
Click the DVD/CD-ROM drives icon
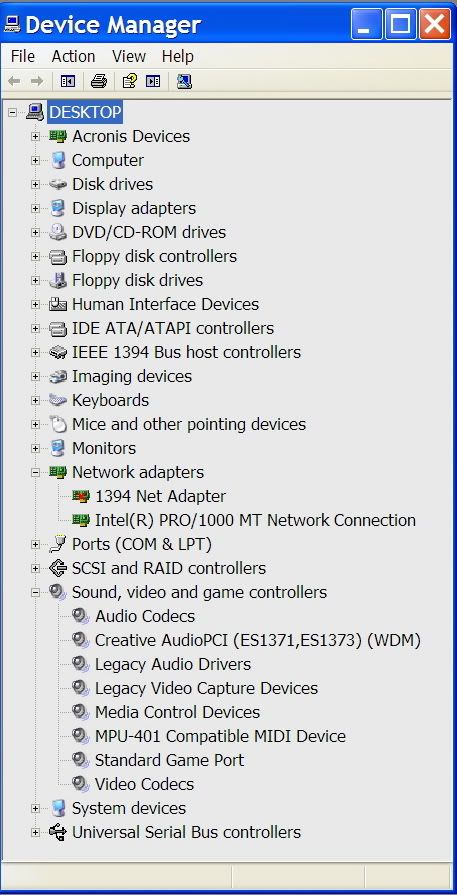pyautogui.click(x=58, y=232)
